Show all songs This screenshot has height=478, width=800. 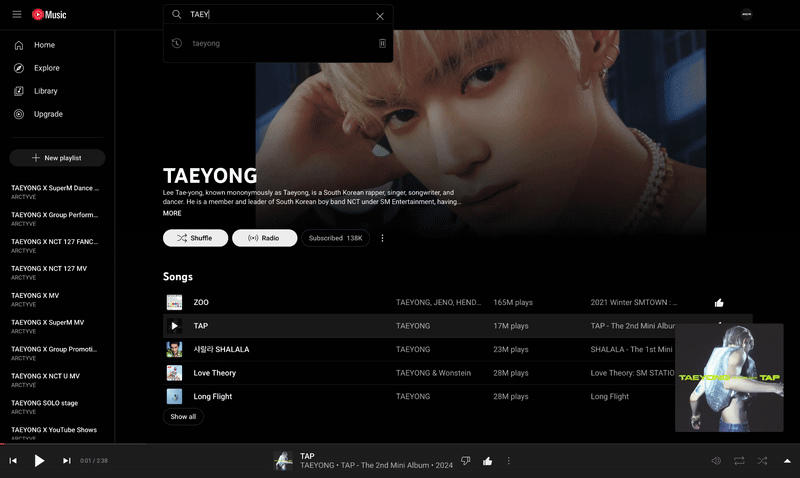click(x=183, y=416)
